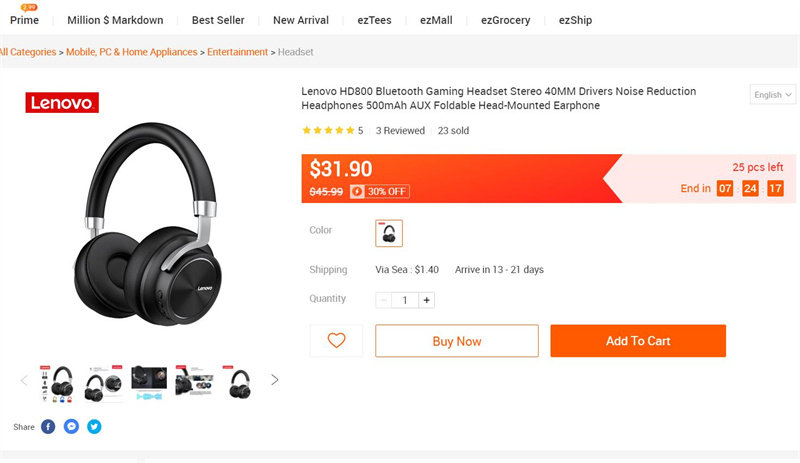Show previous product thumbnails arrow
The image size is (800, 463).
coord(25,380)
